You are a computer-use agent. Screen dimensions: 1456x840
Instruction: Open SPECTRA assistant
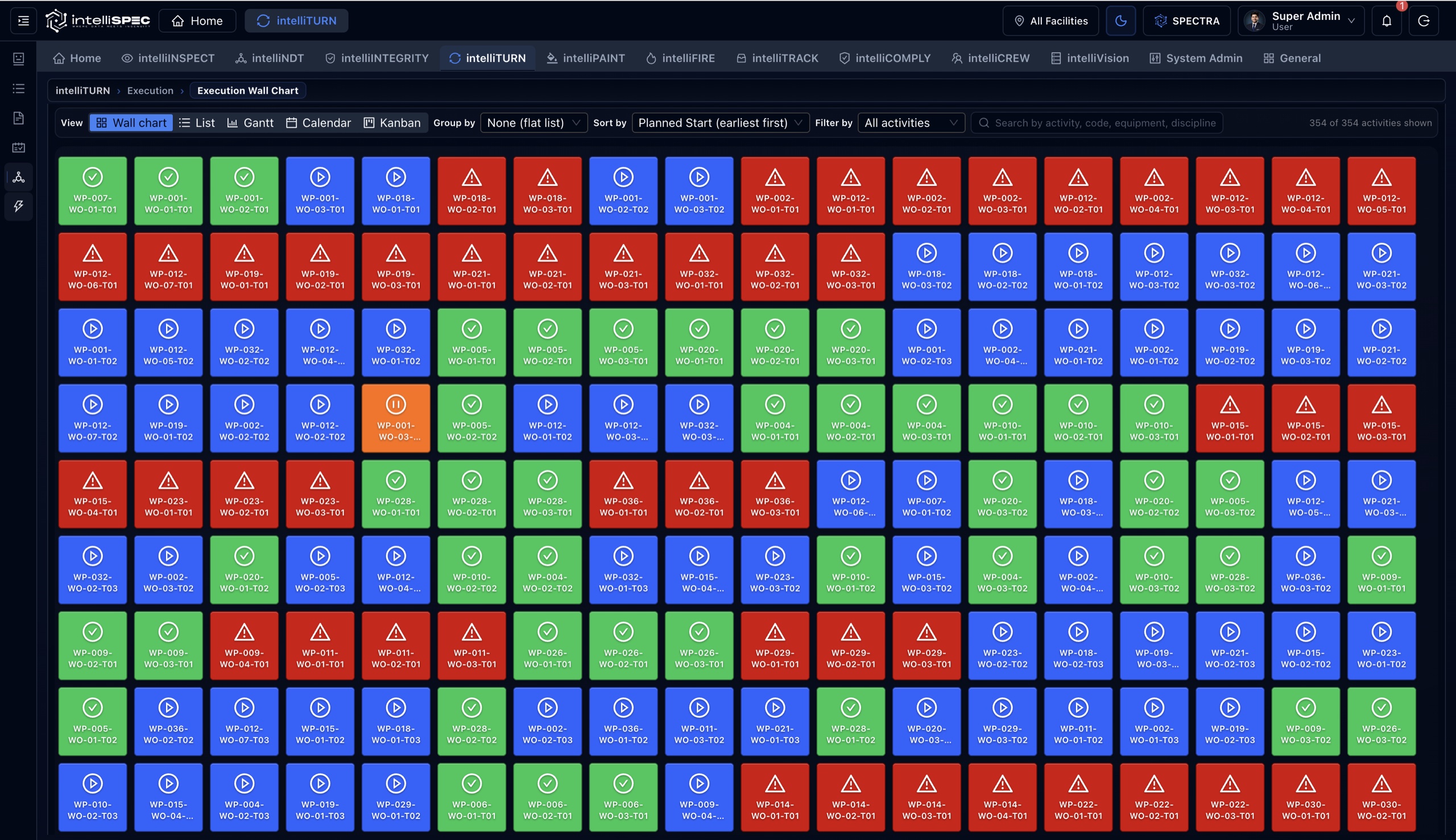(x=1186, y=21)
